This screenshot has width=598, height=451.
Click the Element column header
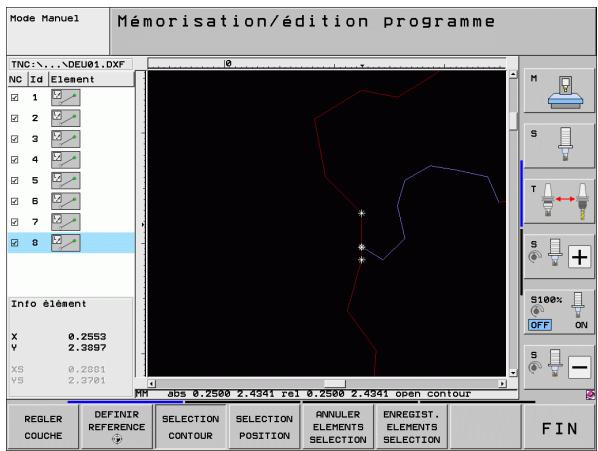(91, 79)
